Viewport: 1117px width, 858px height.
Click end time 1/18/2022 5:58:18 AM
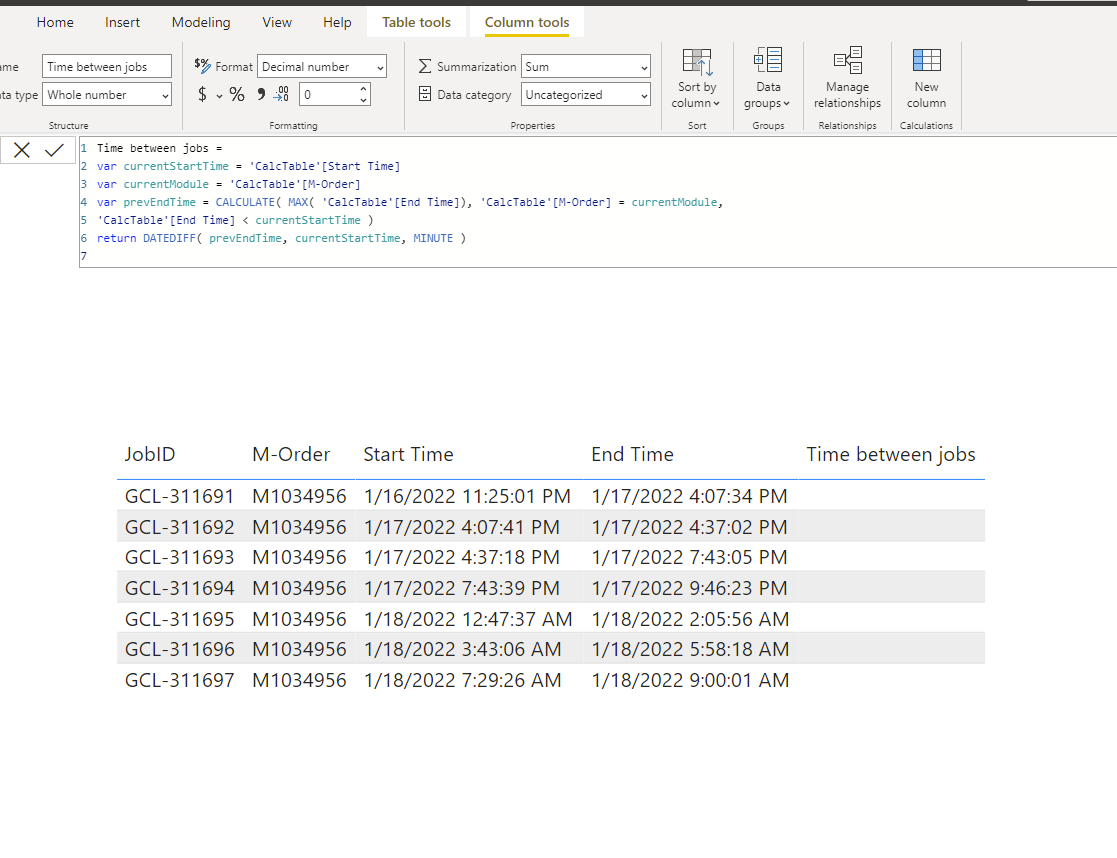coord(690,649)
